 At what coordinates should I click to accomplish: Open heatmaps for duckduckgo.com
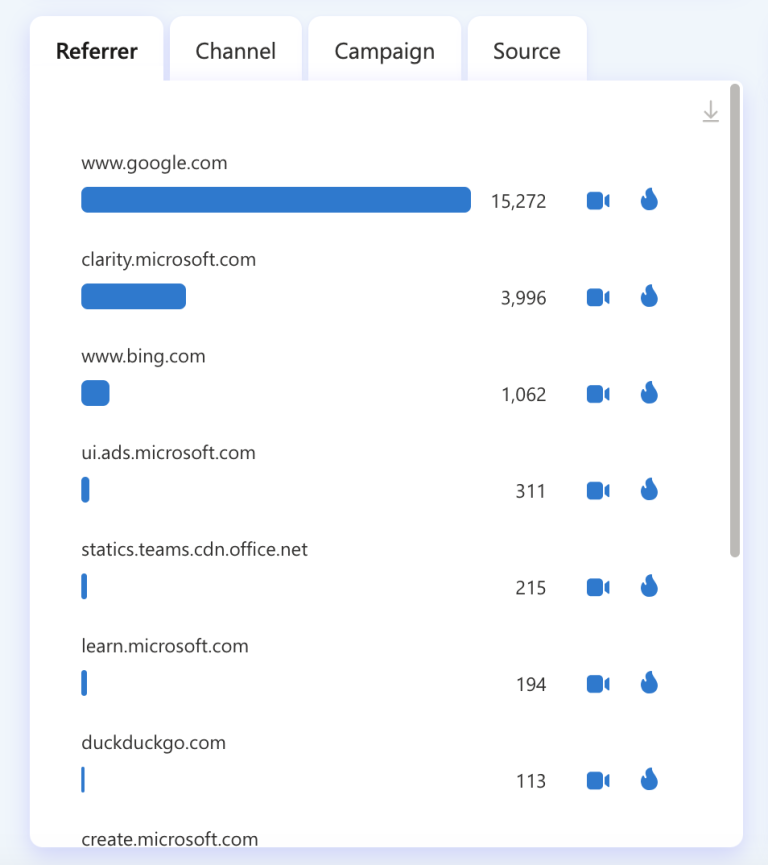click(x=649, y=779)
